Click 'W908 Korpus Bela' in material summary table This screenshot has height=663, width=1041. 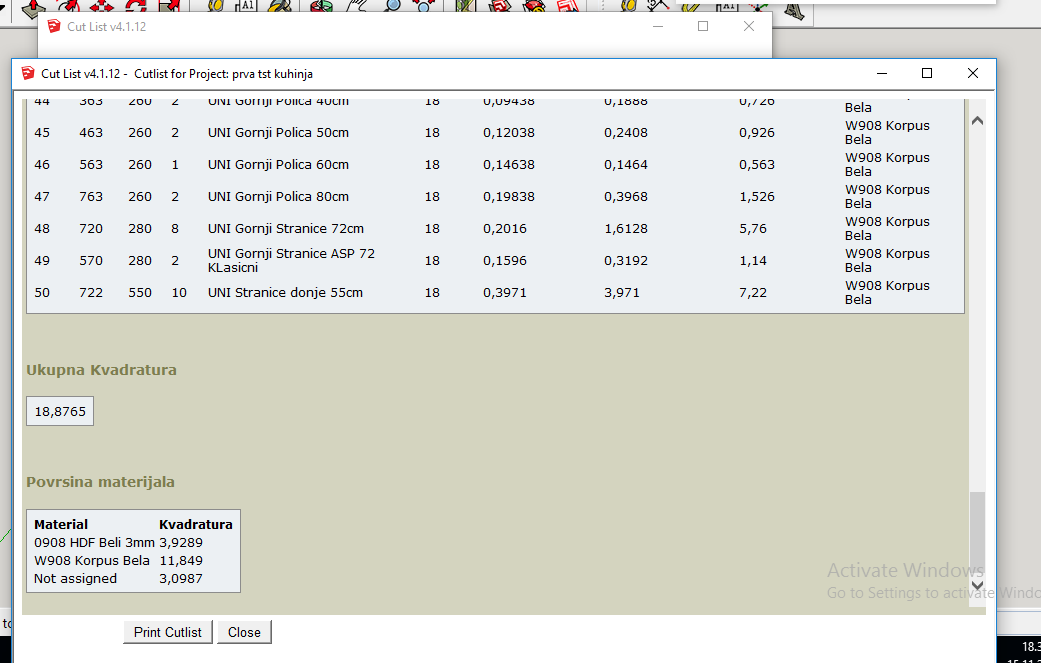coord(92,561)
